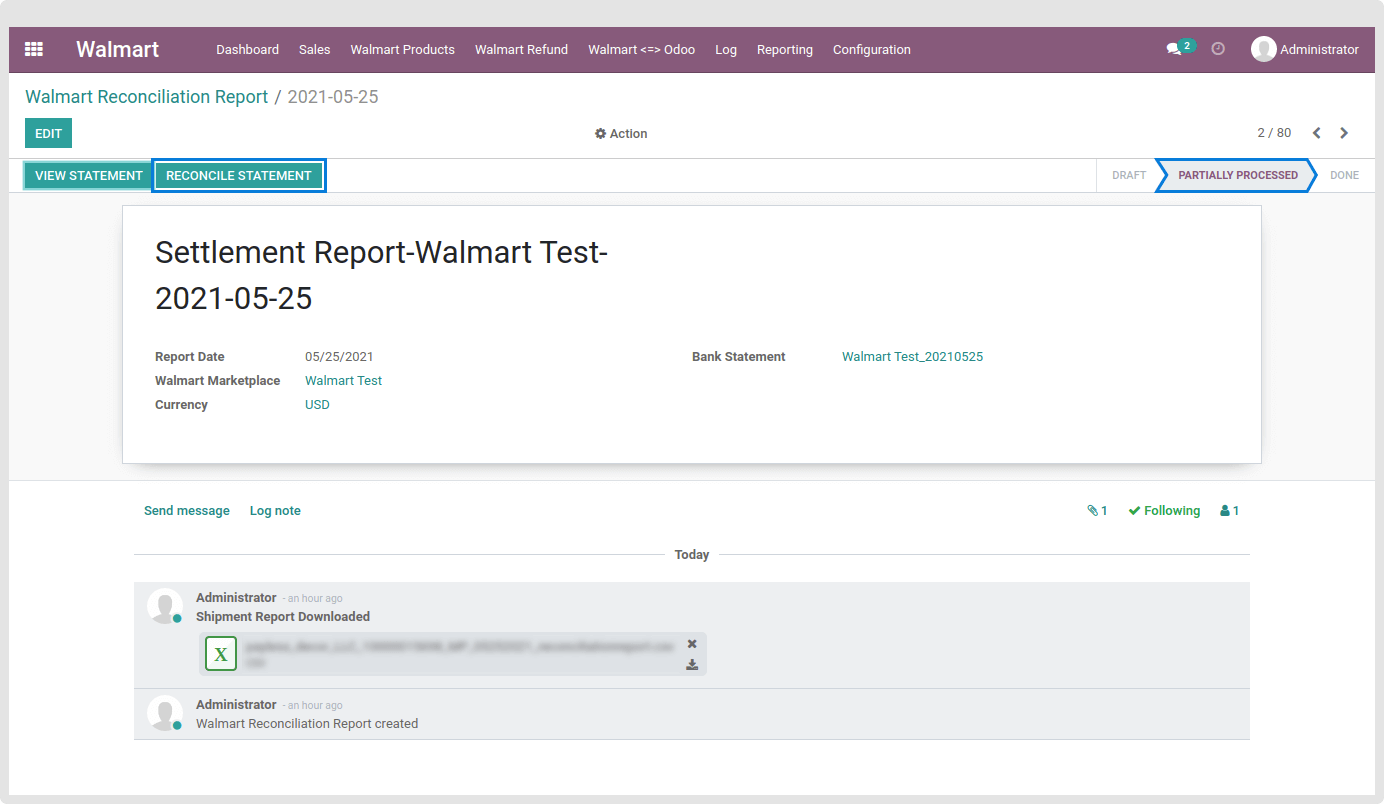Delete the attachment with the X icon
The height and width of the screenshot is (804, 1384).
coord(692,644)
